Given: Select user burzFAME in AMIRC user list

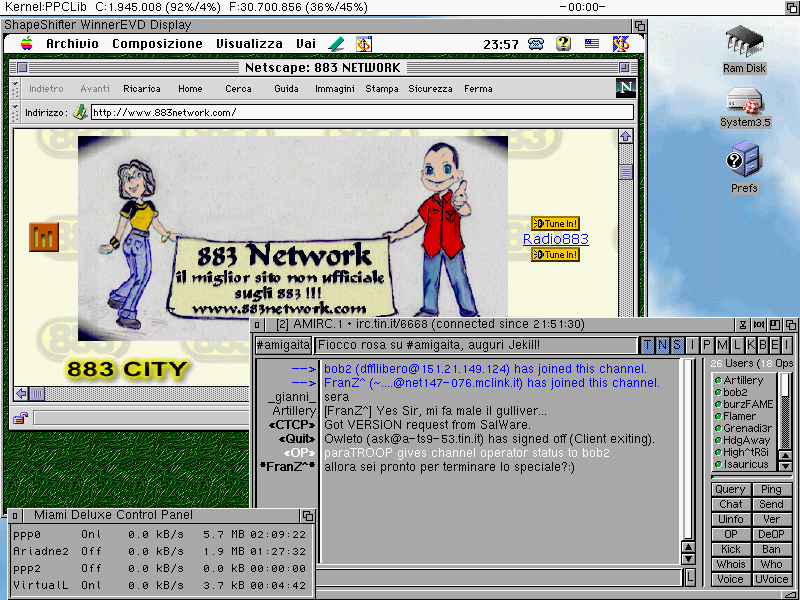Looking at the screenshot, I should (744, 404).
